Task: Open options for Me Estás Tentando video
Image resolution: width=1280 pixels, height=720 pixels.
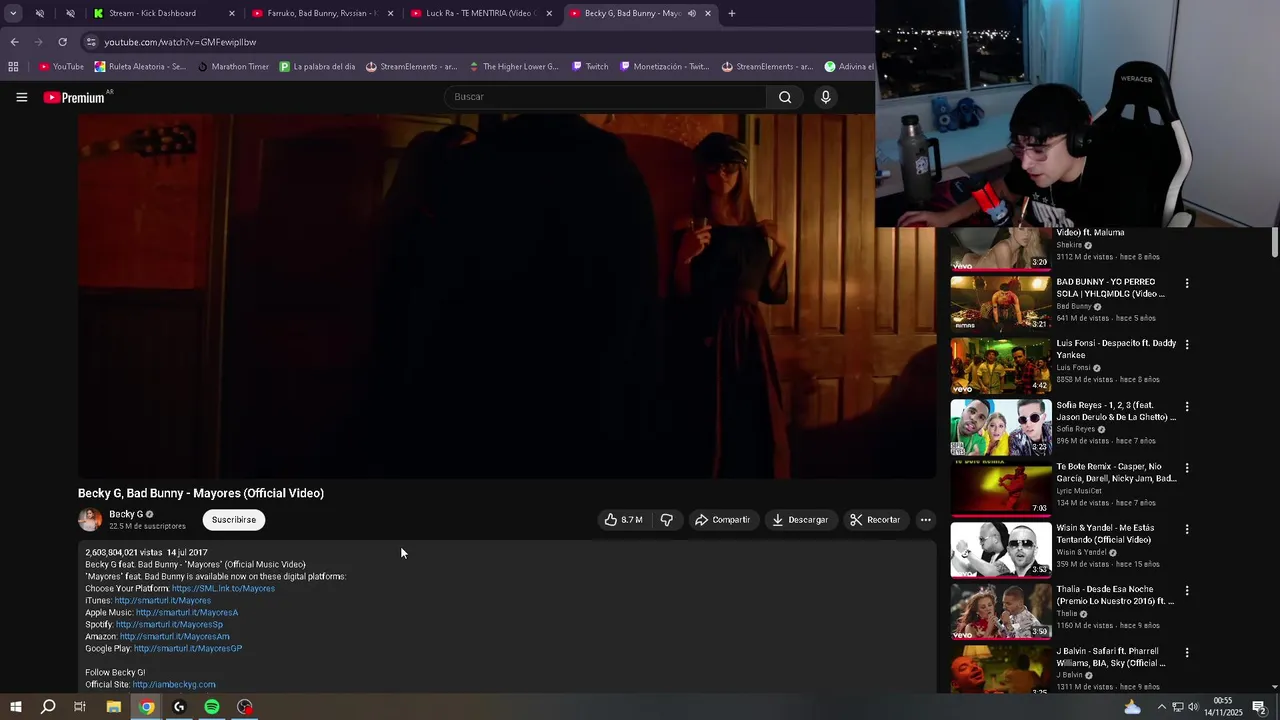Action: point(1187,529)
